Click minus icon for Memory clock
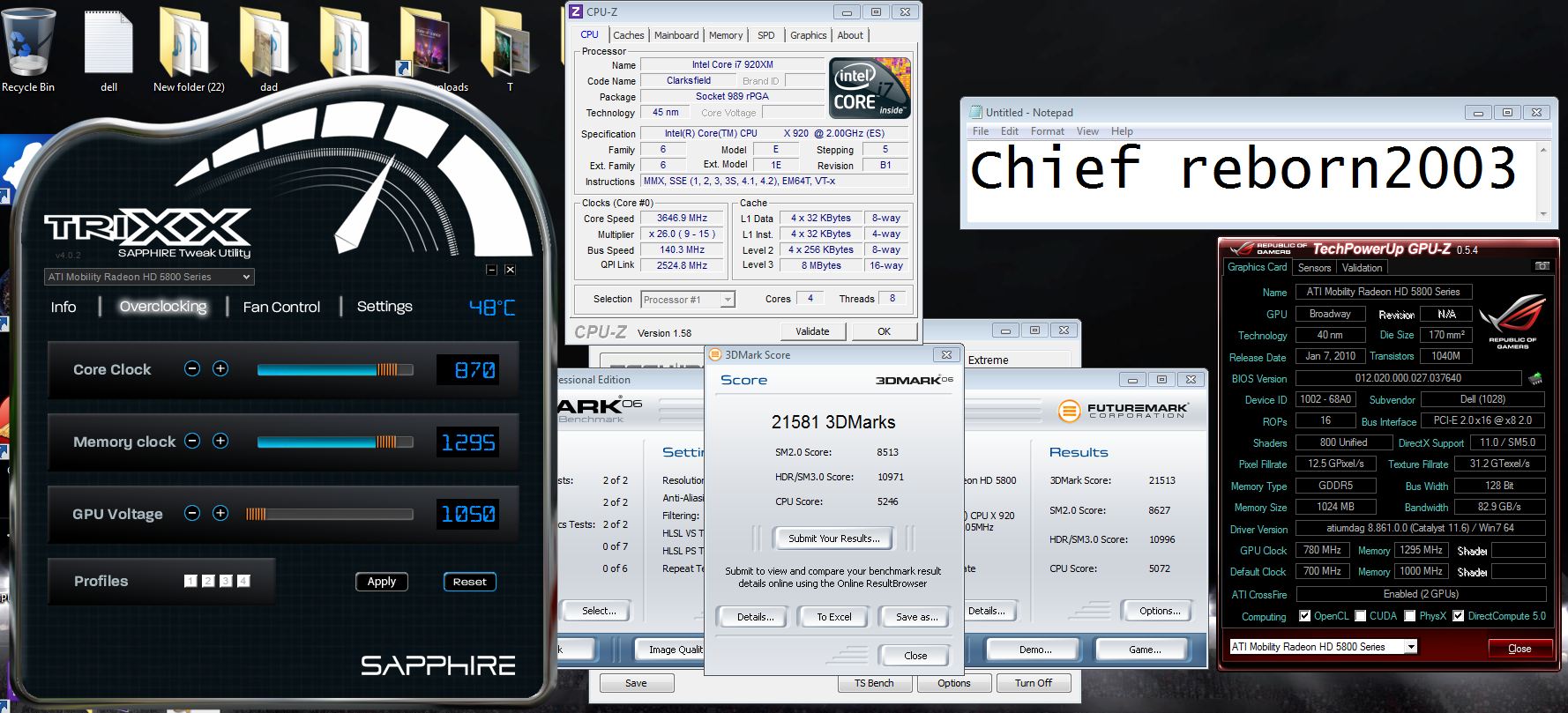1568x713 pixels. coord(192,441)
